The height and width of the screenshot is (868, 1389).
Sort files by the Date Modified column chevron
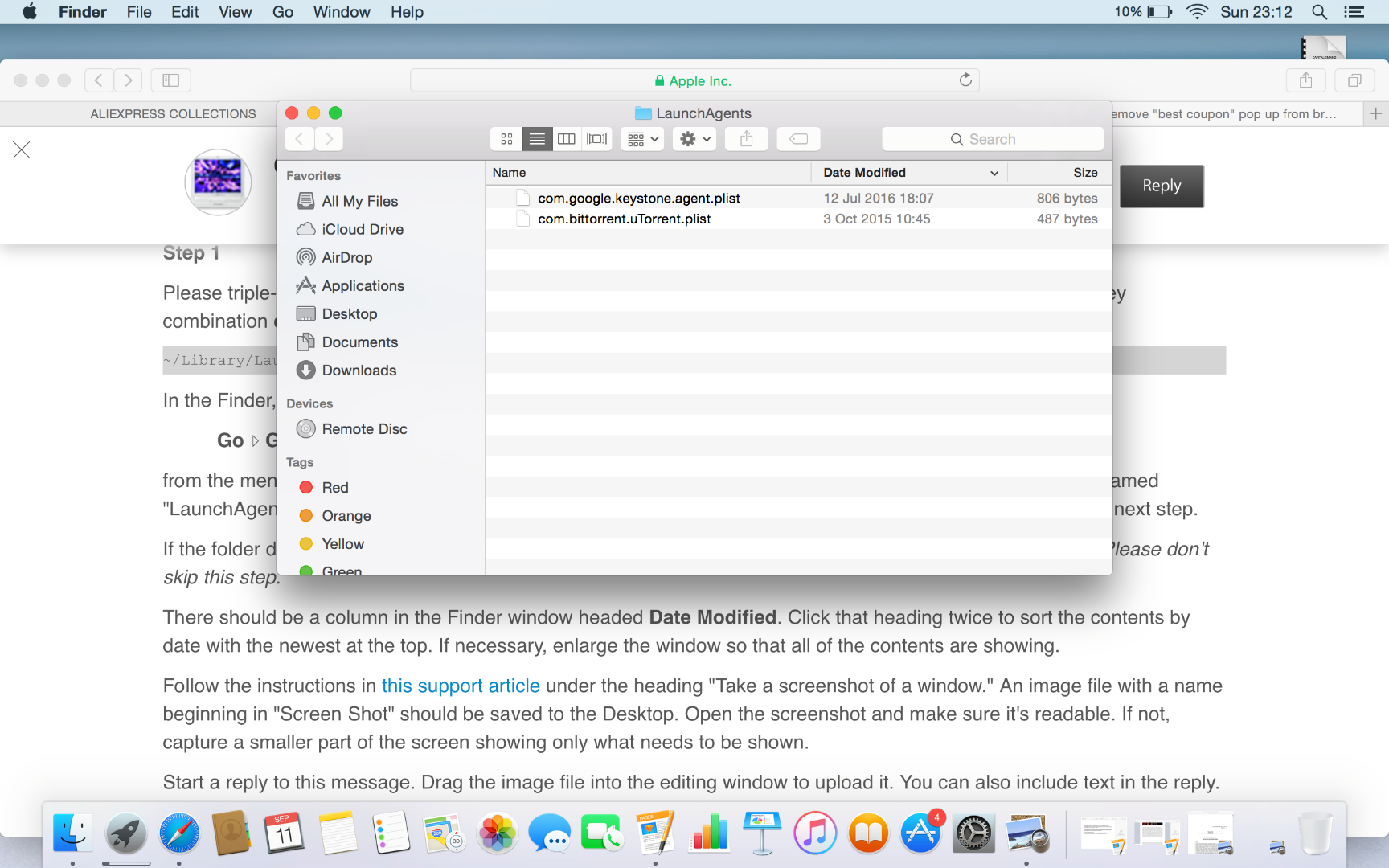pyautogui.click(x=994, y=173)
